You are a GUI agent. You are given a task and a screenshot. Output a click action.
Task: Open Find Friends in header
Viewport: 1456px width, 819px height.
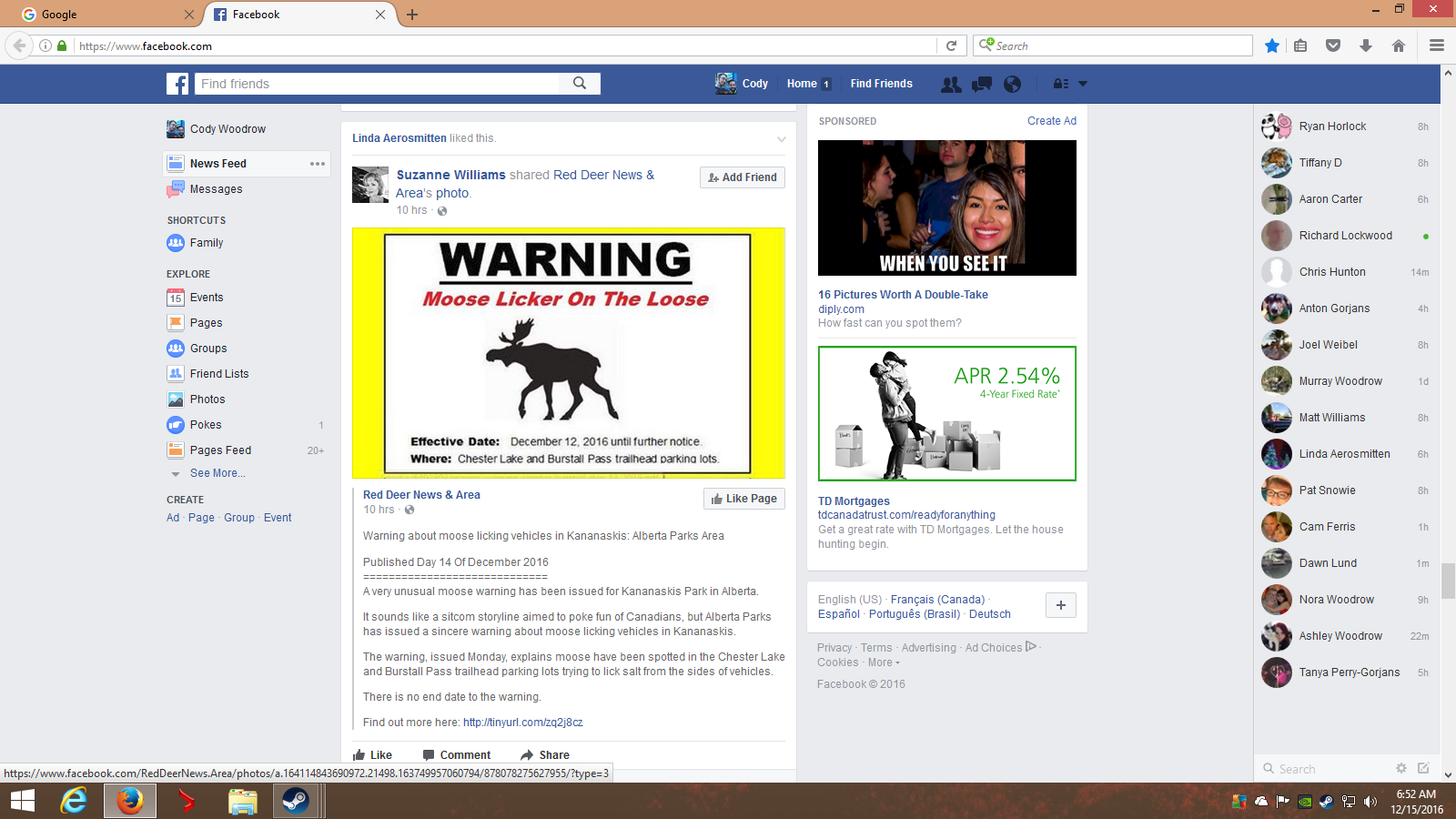(x=881, y=84)
